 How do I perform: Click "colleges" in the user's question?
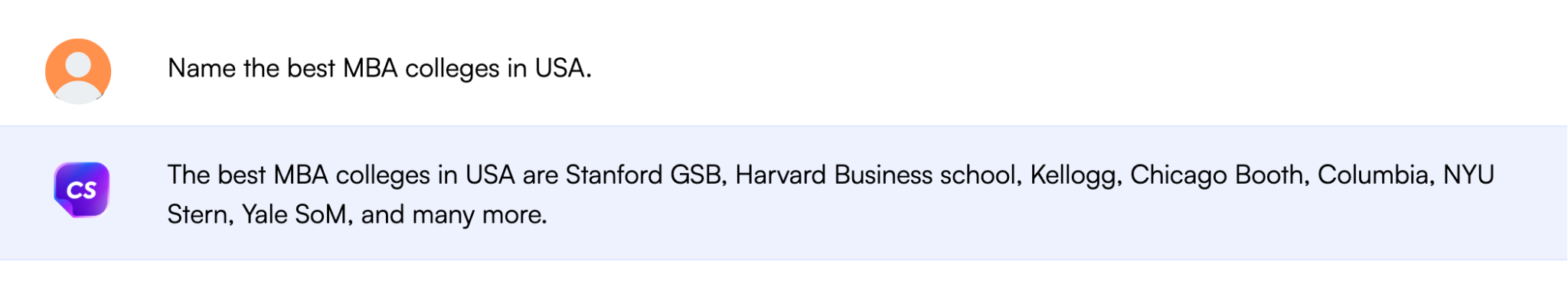click(x=452, y=69)
